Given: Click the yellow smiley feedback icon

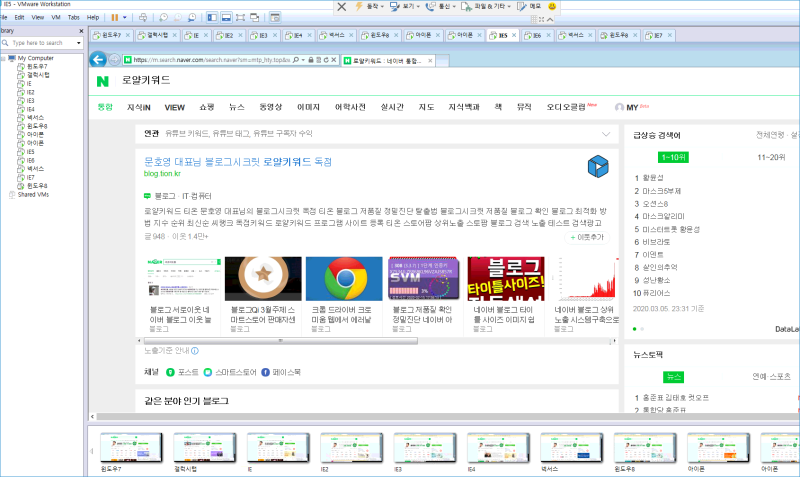Looking at the screenshot, I should 552,6.
